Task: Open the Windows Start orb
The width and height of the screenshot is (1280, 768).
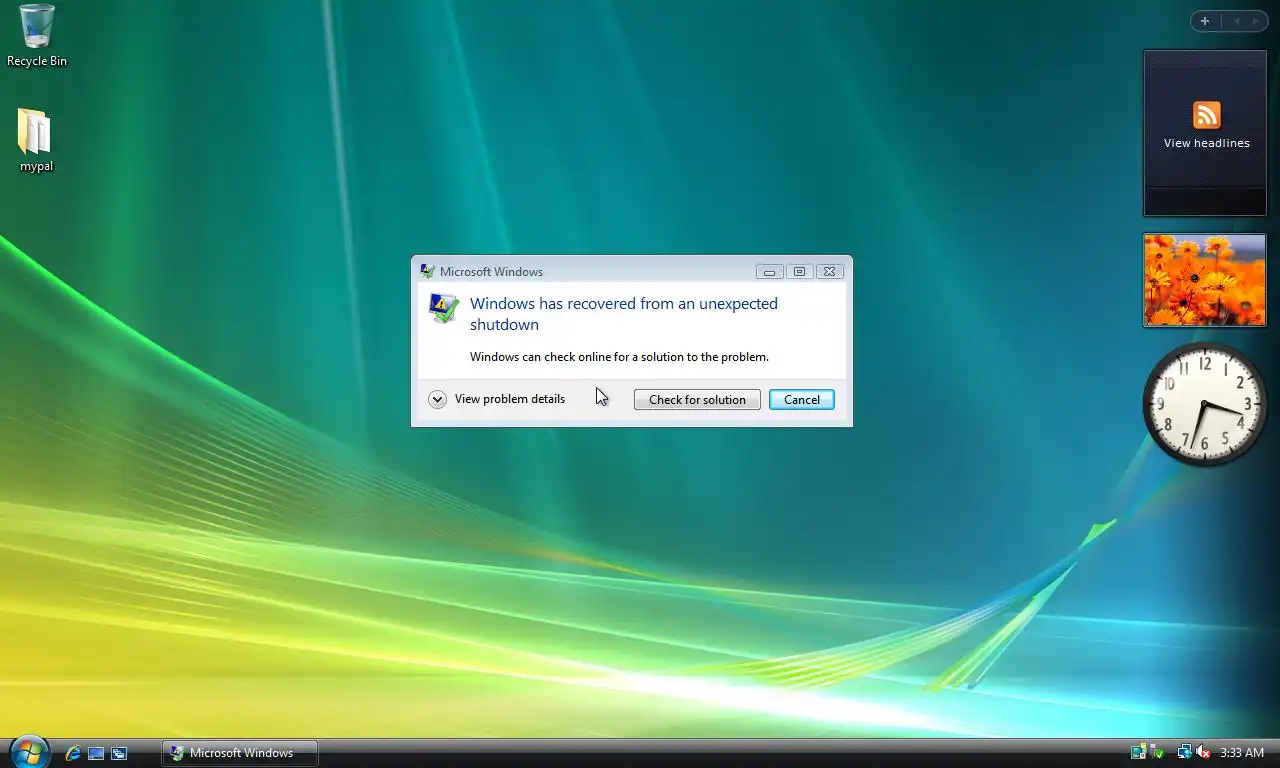Action: 28,752
